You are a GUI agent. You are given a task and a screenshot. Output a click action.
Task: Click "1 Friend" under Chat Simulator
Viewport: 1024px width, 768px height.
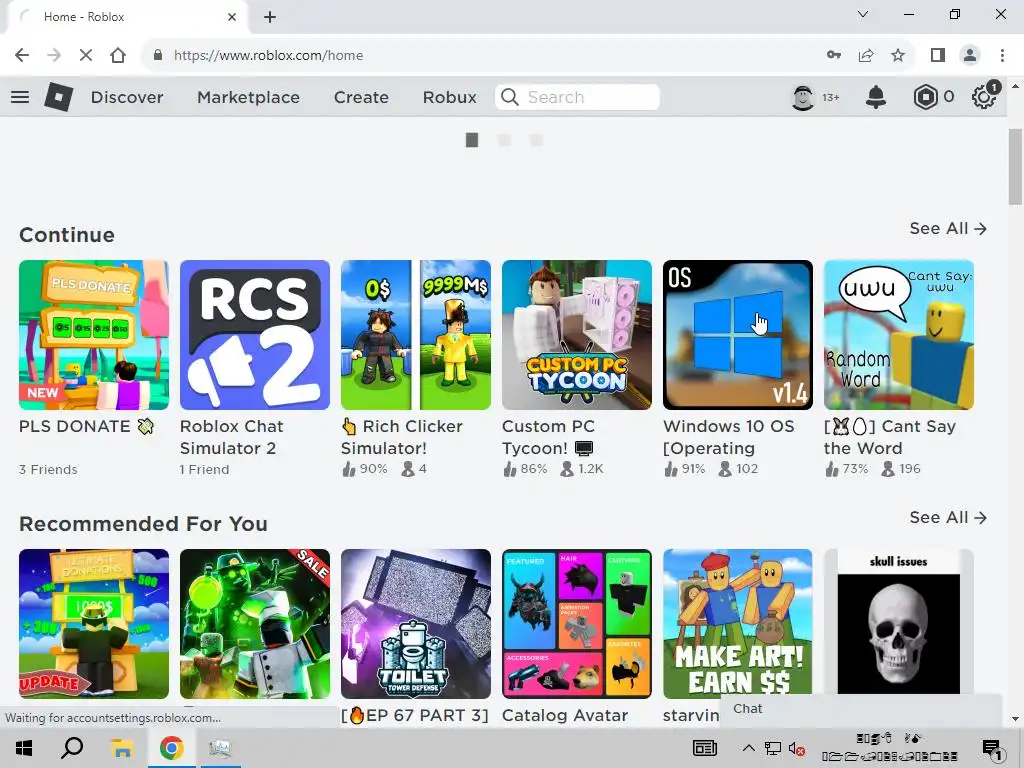pos(204,470)
